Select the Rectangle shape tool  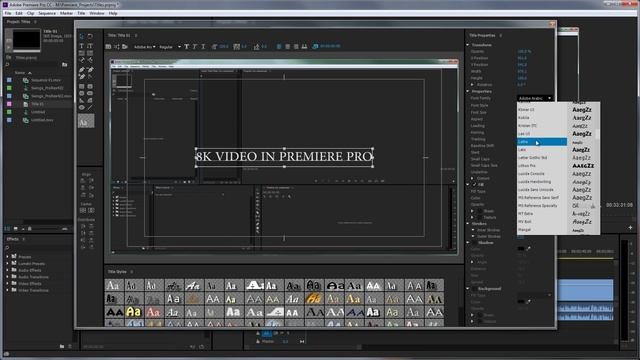(x=82, y=86)
